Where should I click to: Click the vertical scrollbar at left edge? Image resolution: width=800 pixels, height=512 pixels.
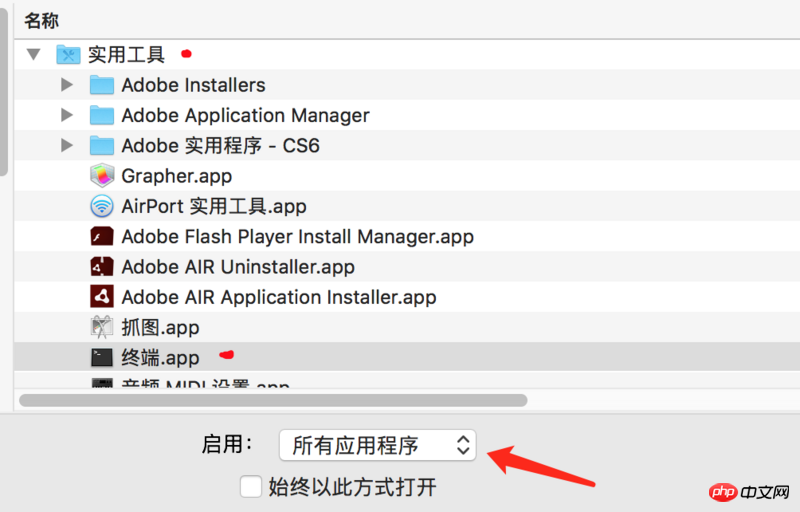tap(4, 92)
